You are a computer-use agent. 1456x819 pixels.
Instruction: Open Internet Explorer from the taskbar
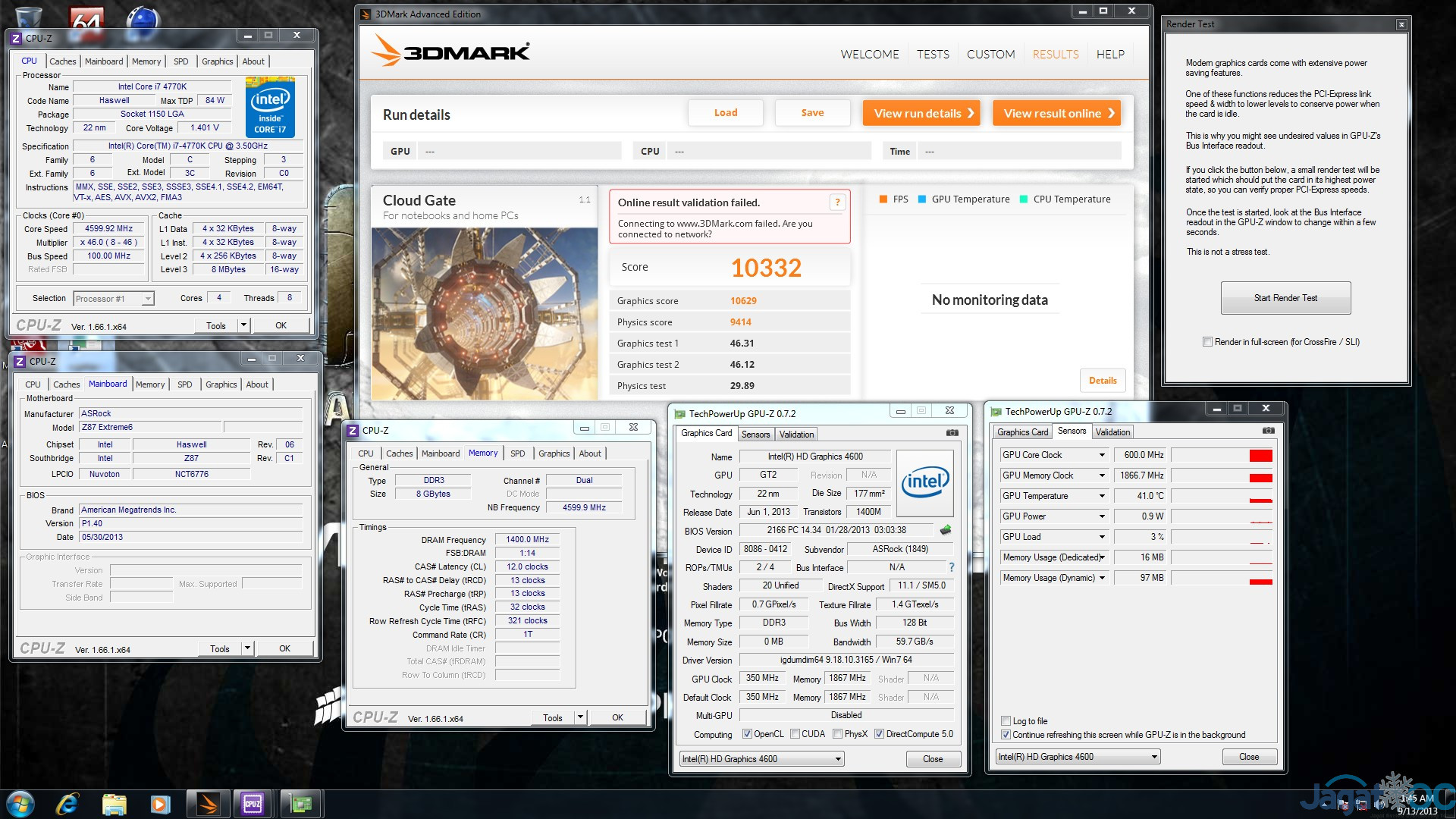67,803
